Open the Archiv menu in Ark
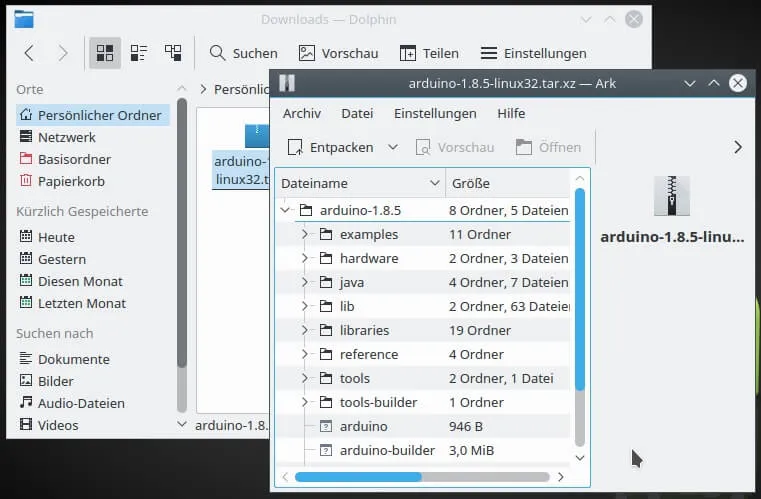Screen dimensions: 761x499 (x=301, y=113)
